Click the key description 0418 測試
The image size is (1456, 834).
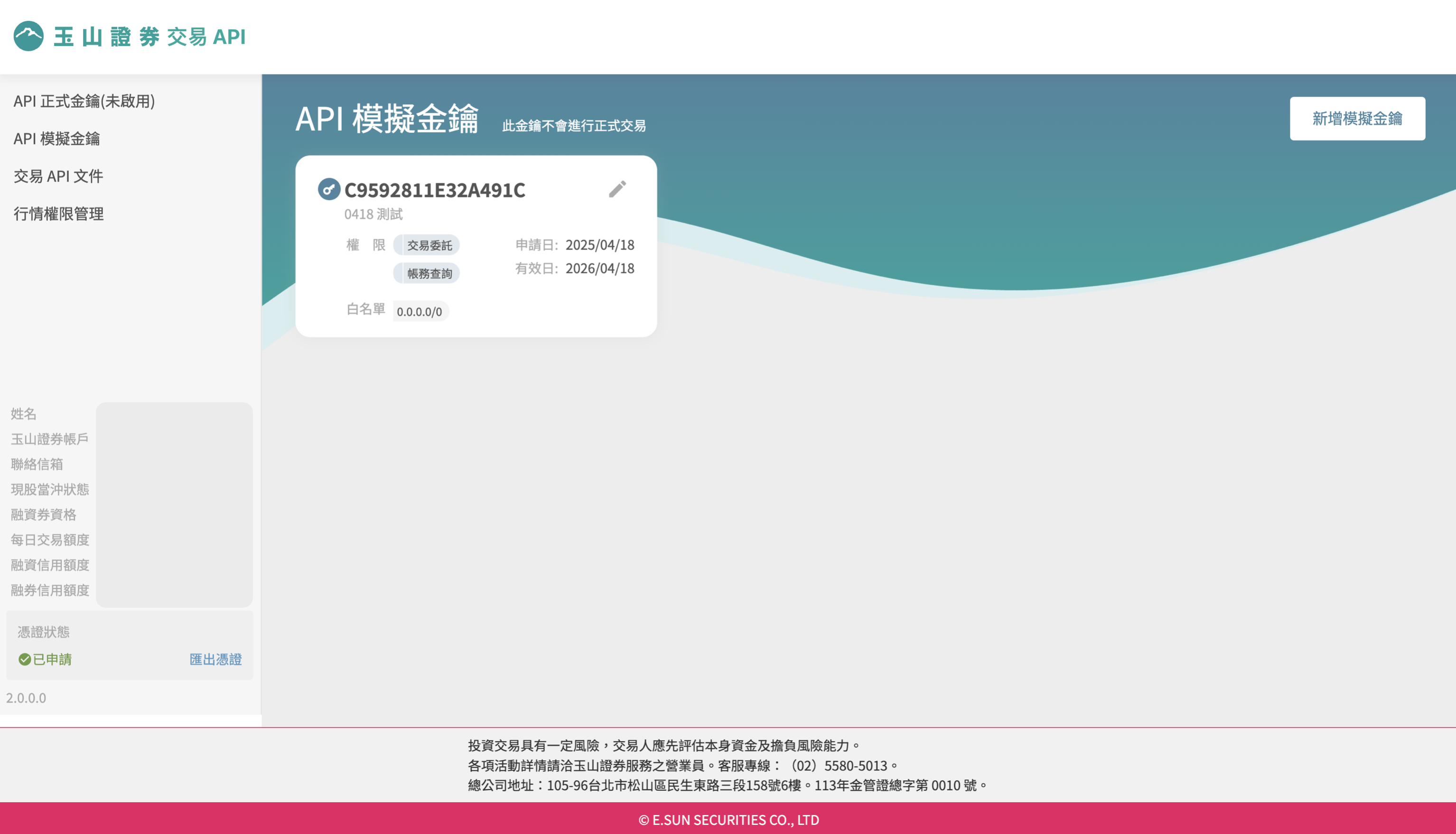pyautogui.click(x=373, y=214)
